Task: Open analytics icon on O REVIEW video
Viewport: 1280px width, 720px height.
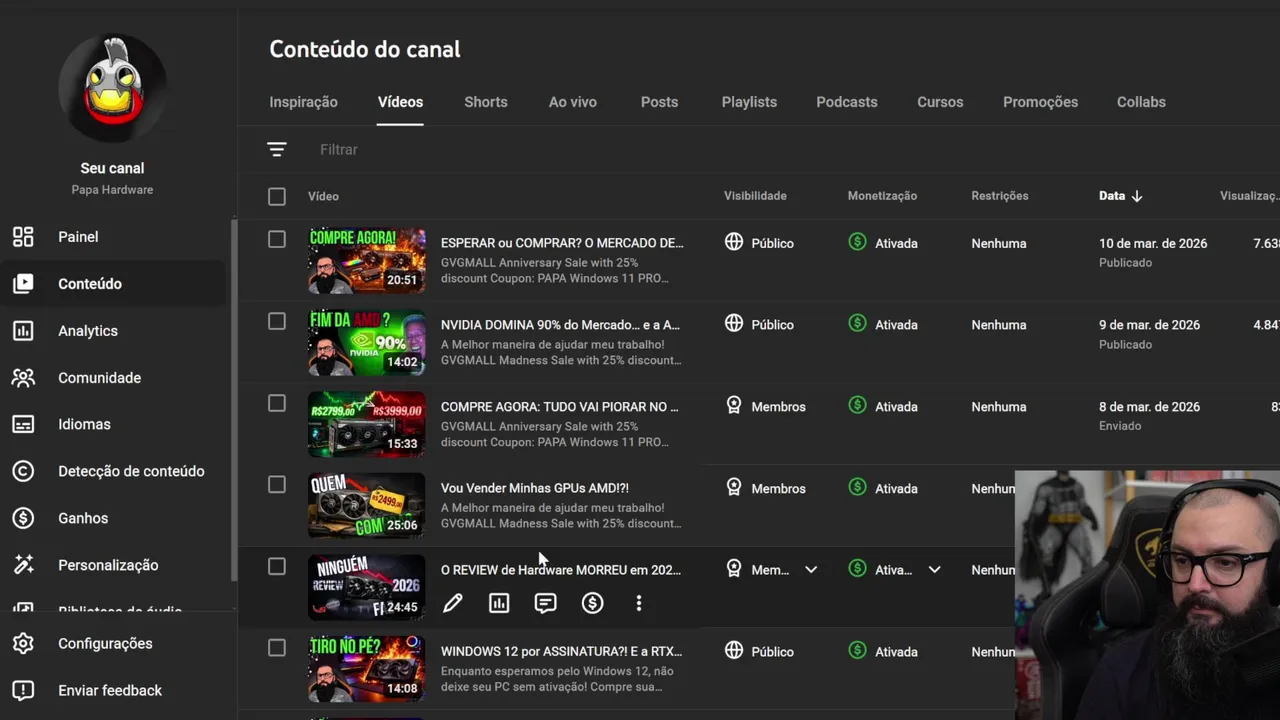Action: (x=499, y=603)
